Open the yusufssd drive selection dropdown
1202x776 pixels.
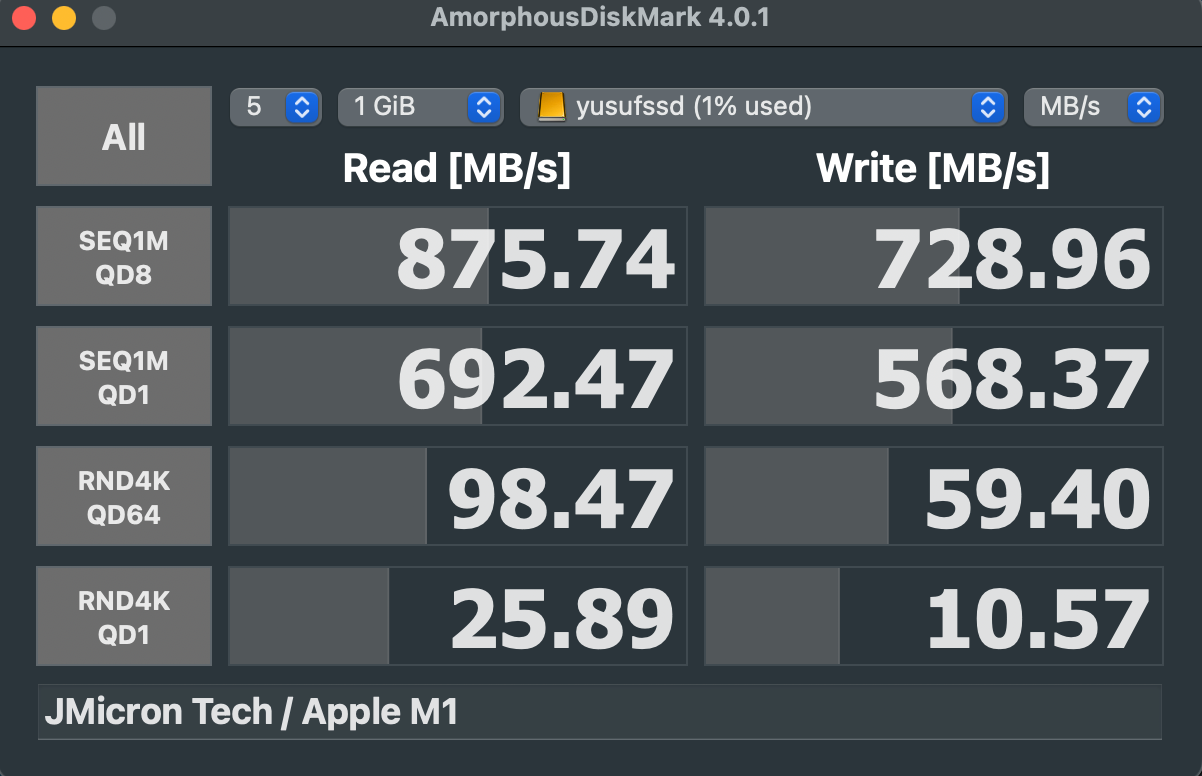click(762, 106)
